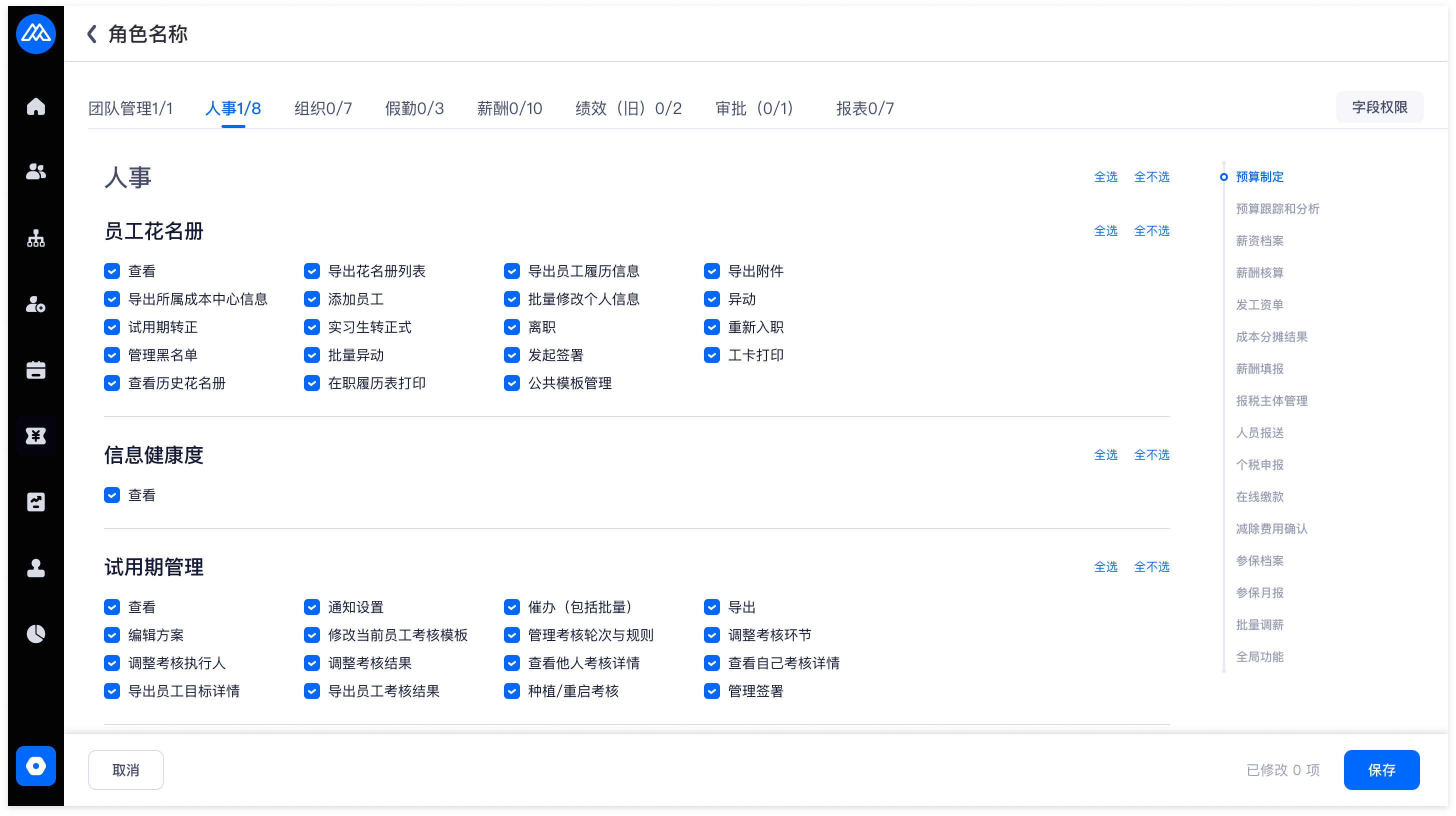1456x816 pixels.
Task: Select the 人事1/8 tab
Action: 233,108
